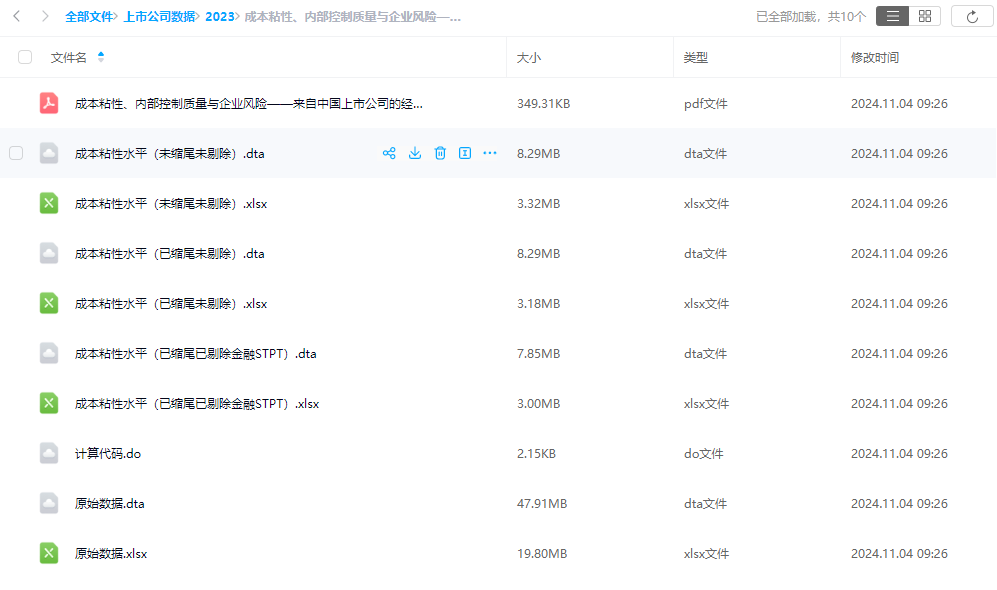This screenshot has width=997, height=590.
Task: Tick the select-all checkbox in header
Action: (x=25, y=57)
